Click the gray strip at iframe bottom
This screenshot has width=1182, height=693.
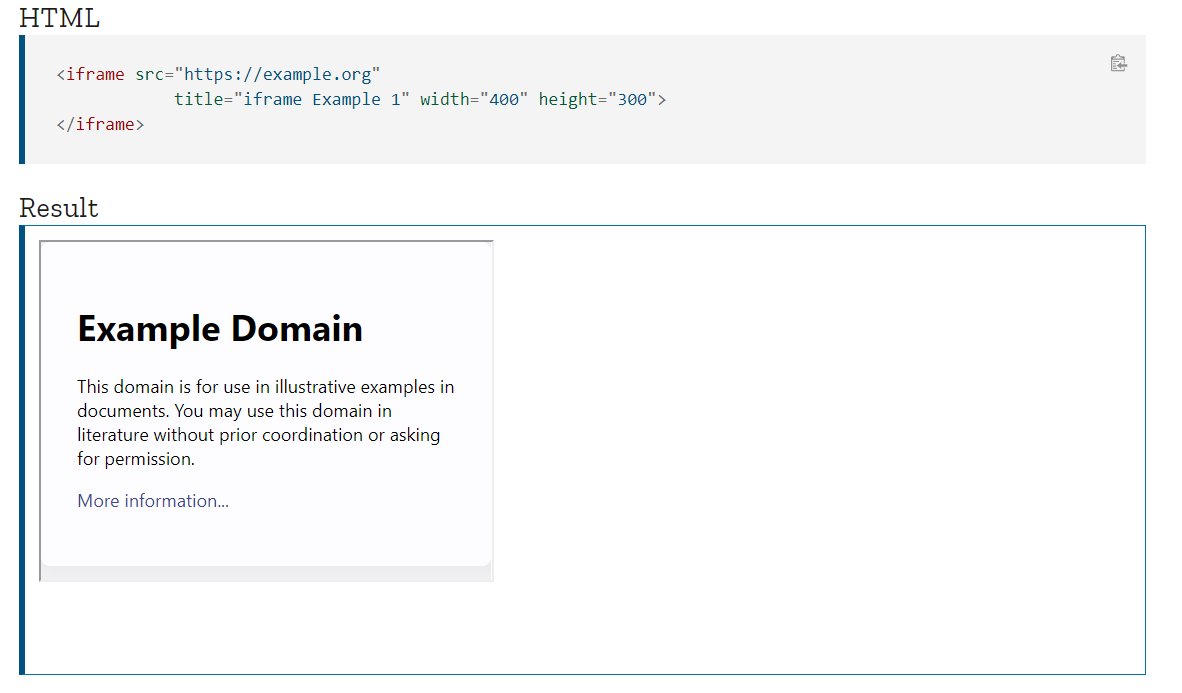click(x=267, y=574)
